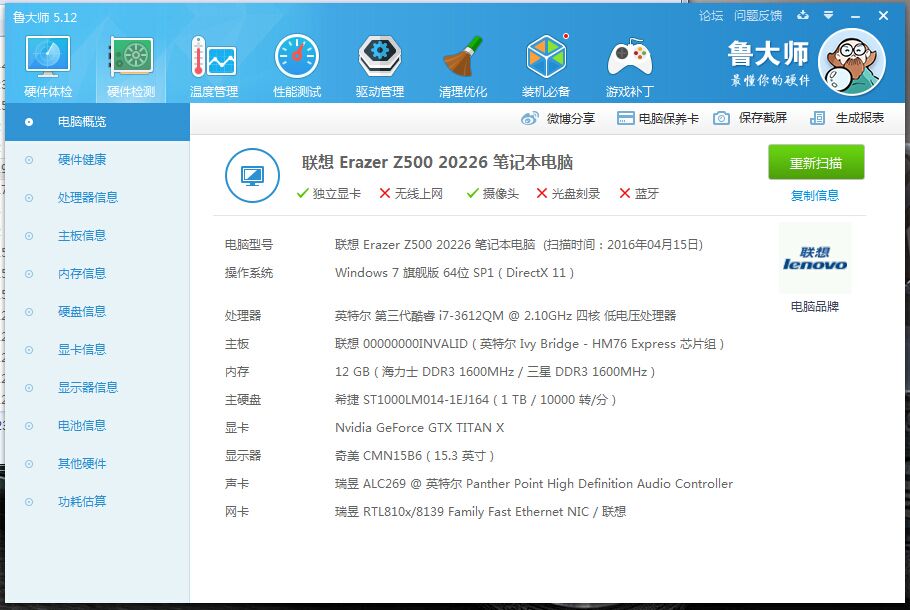910x610 pixels.
Task: Click the i7-3612QM processor value
Action: coord(505,316)
